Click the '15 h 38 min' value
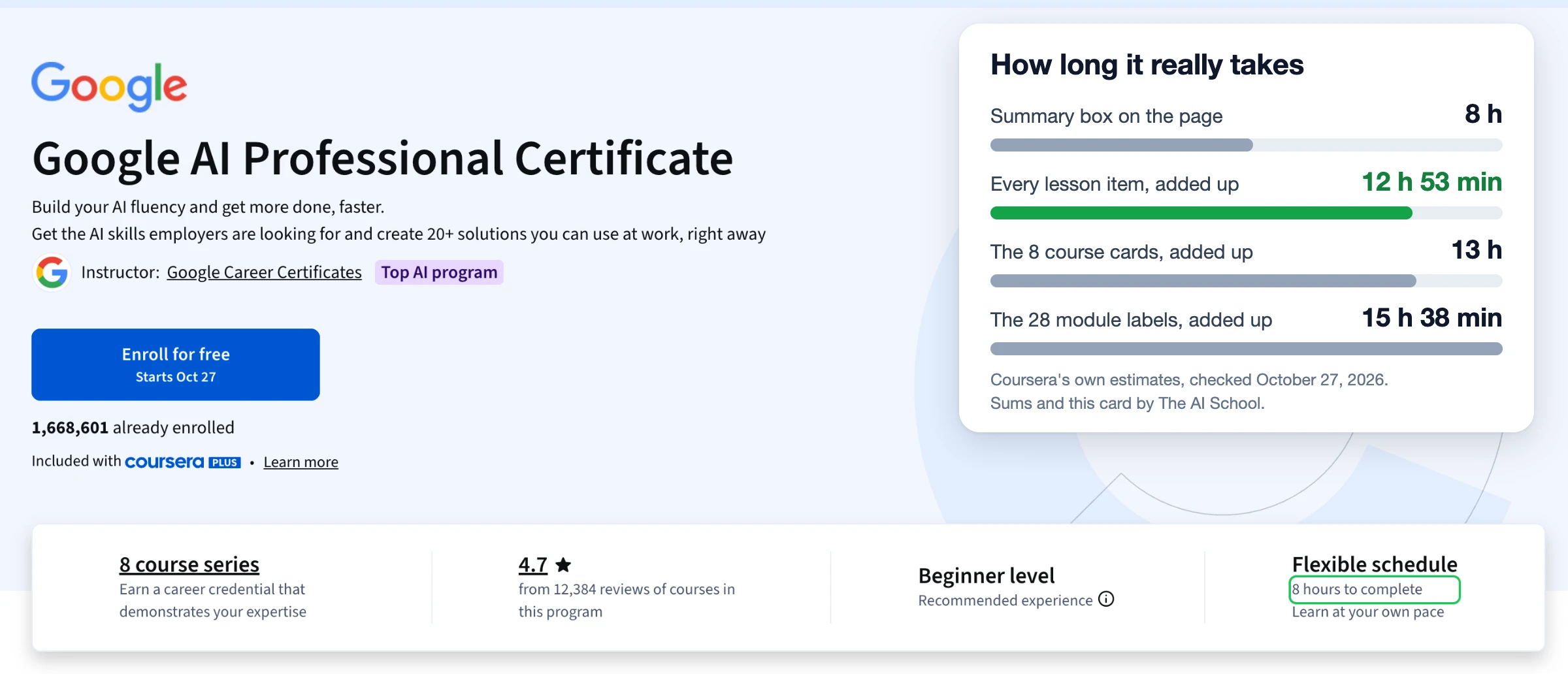The height and width of the screenshot is (674, 1568). [1432, 317]
